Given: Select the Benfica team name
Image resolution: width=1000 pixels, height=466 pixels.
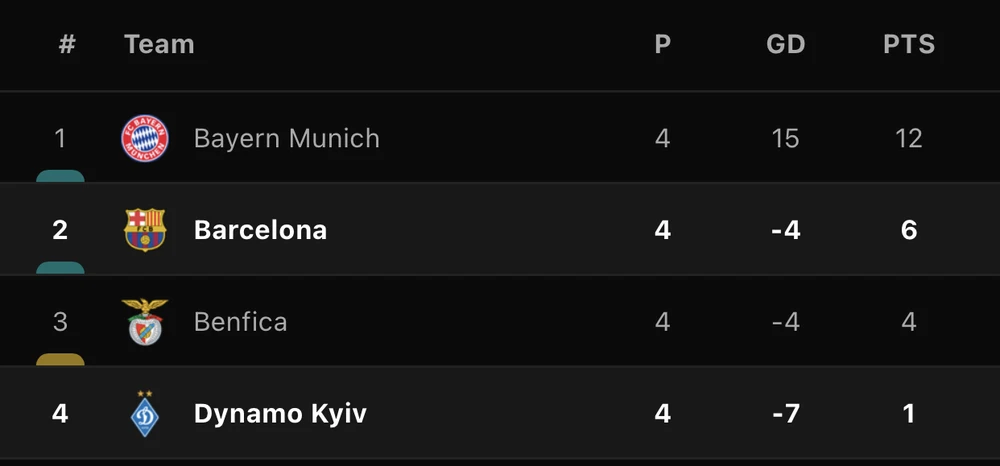Looking at the screenshot, I should [240, 322].
